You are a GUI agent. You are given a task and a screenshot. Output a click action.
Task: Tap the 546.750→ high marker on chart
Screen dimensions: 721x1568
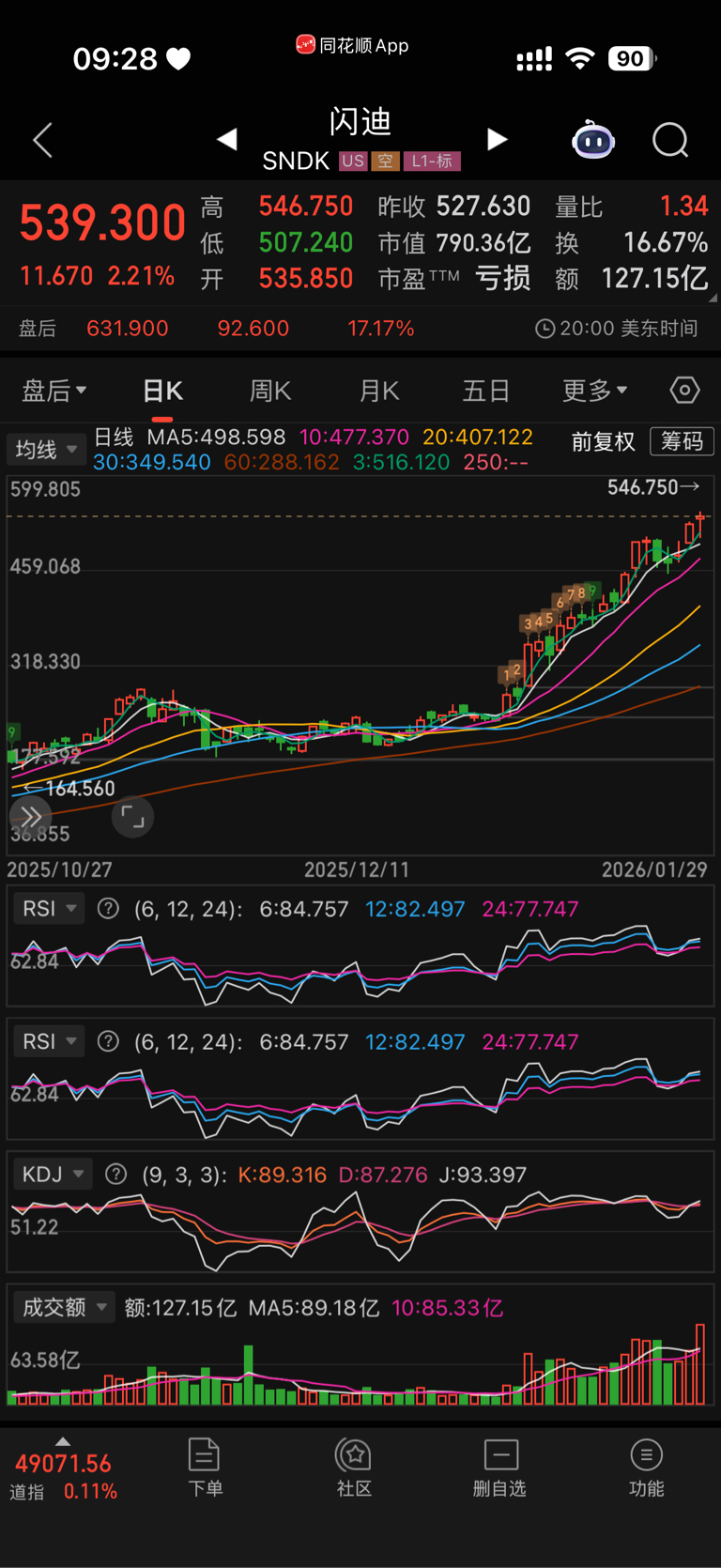point(653,487)
